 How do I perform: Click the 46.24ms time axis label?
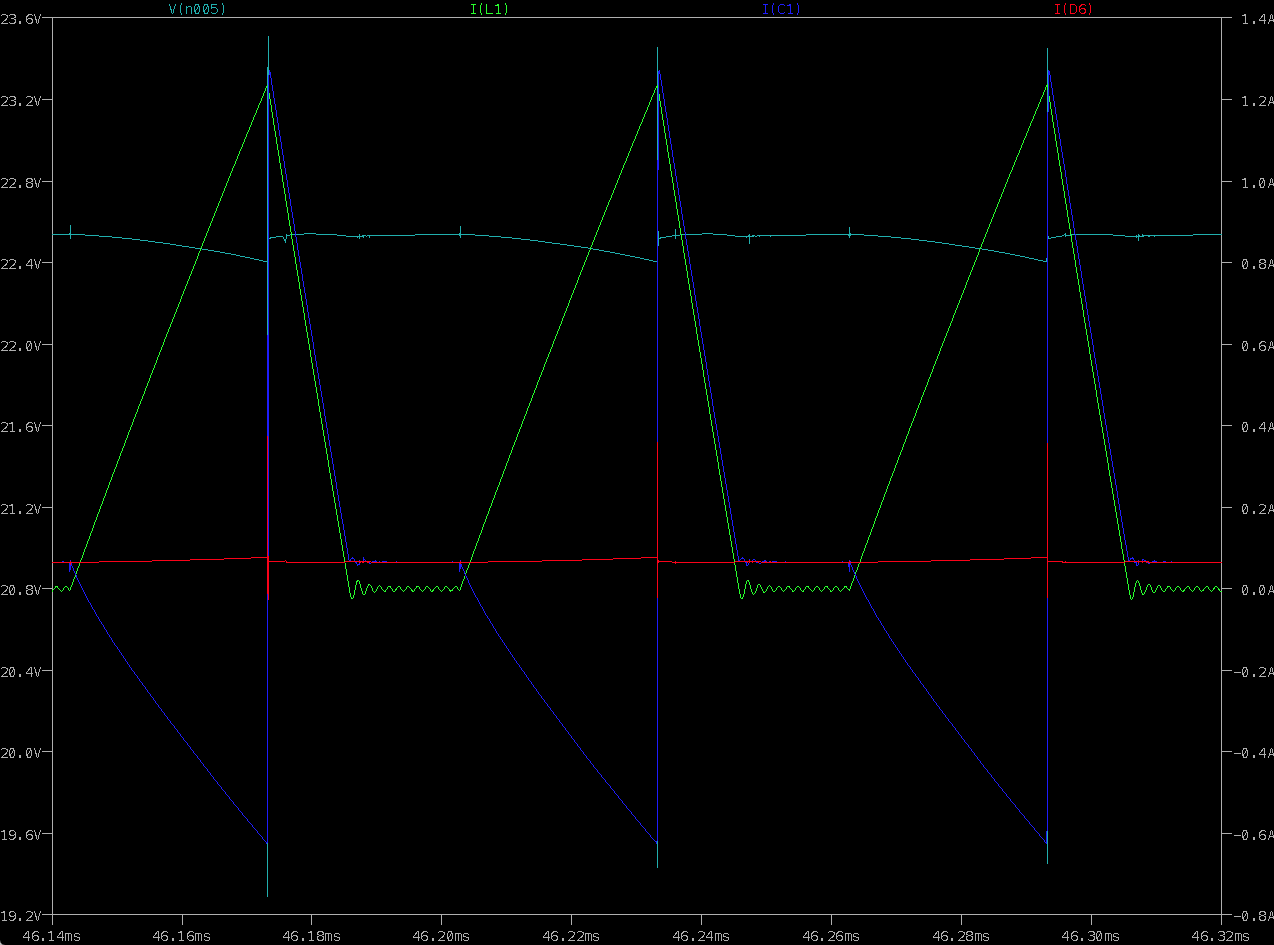(x=702, y=935)
